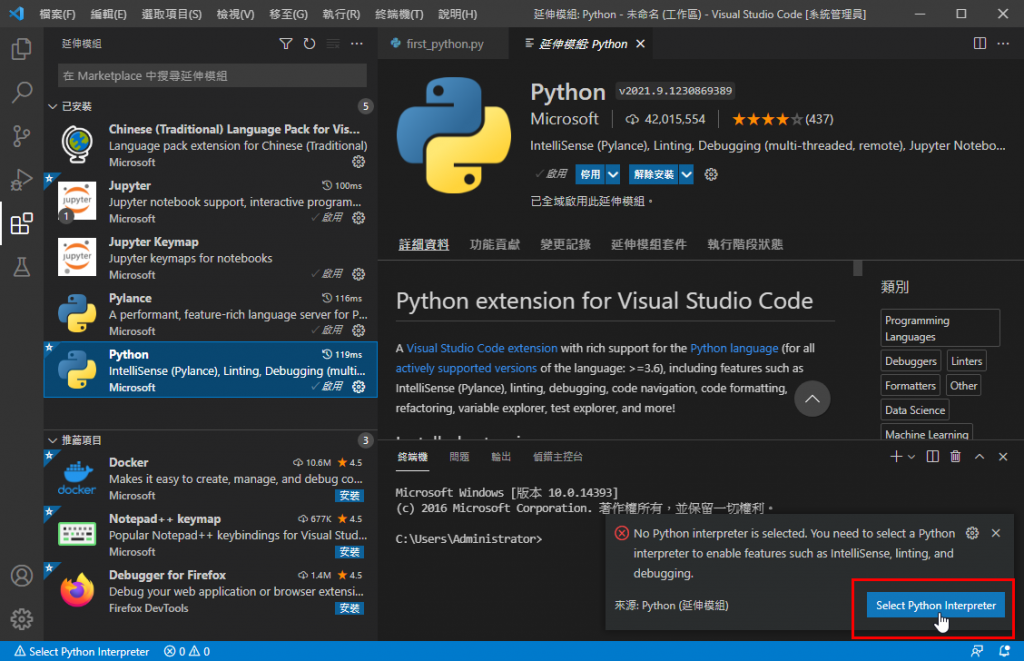Open the 說明(H) menu
Image resolution: width=1024 pixels, height=661 pixels.
(457, 14)
